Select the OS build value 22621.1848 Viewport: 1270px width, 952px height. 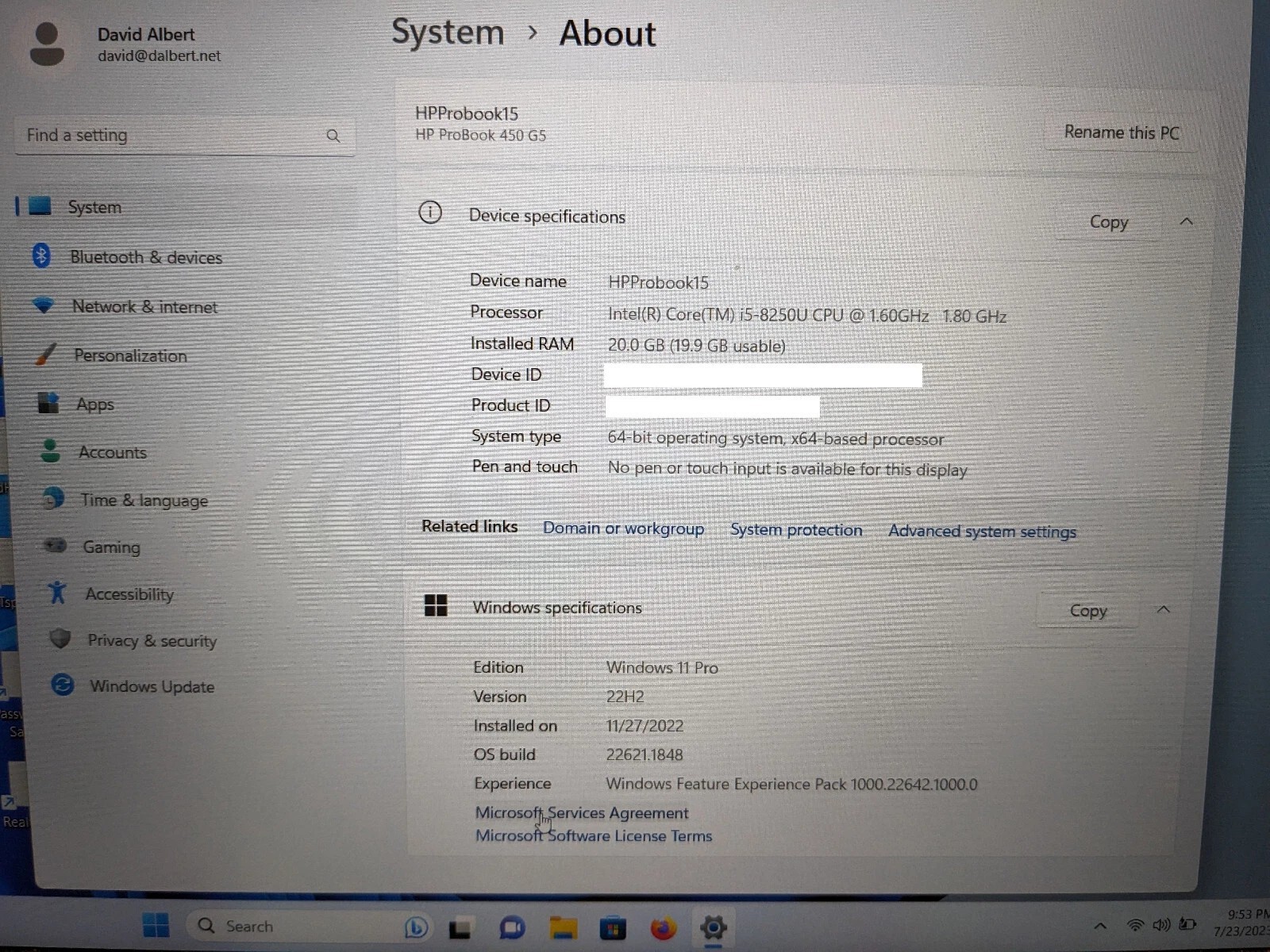[645, 754]
